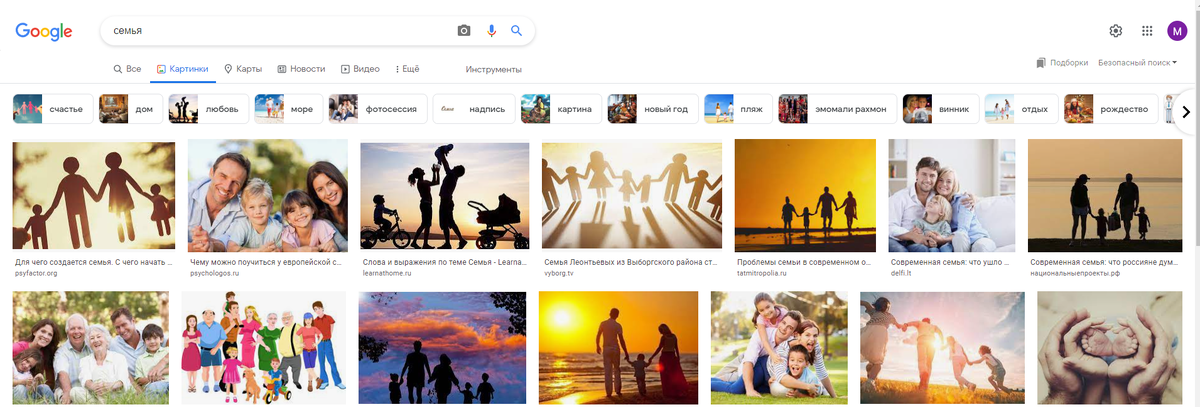This screenshot has height=407, width=1200.
Task: Select the винник suggestion chip
Action: click(x=941, y=108)
